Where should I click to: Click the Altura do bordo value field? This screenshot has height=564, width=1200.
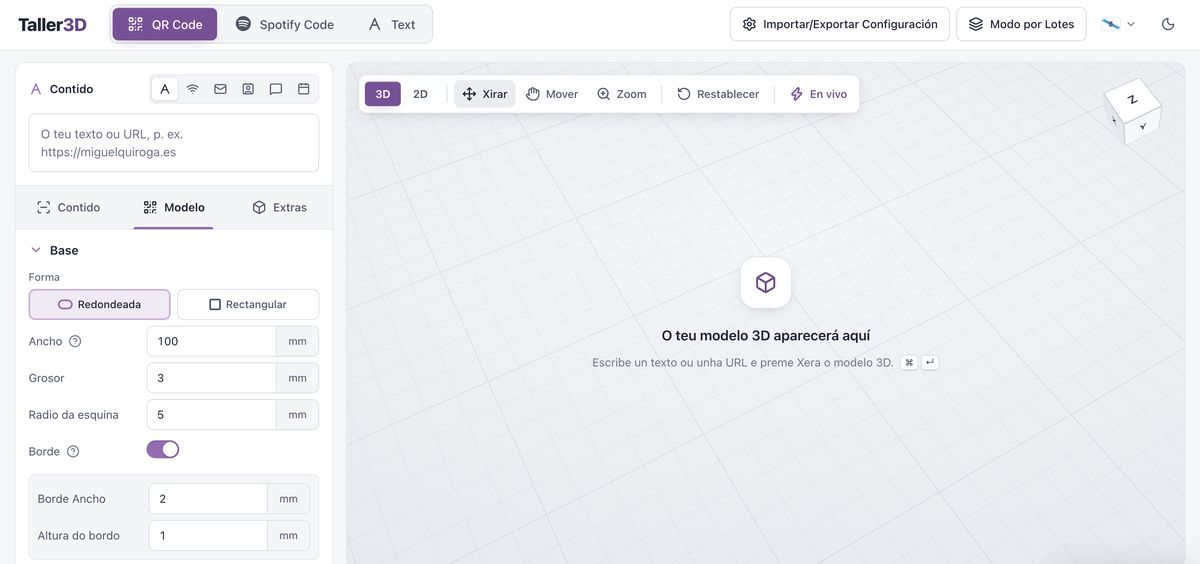tap(208, 536)
